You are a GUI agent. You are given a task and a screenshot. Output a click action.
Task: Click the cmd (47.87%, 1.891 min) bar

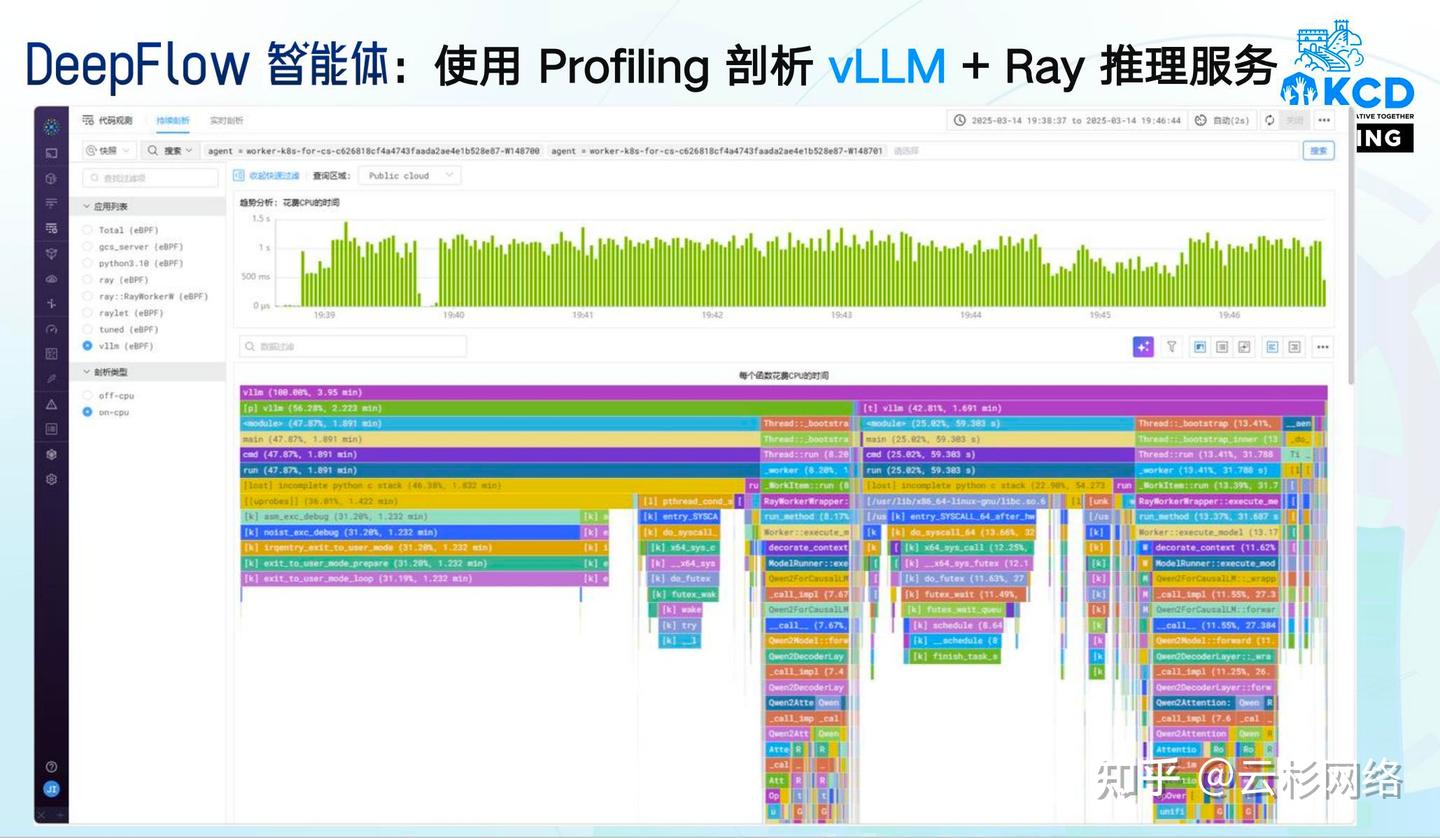click(x=500, y=455)
